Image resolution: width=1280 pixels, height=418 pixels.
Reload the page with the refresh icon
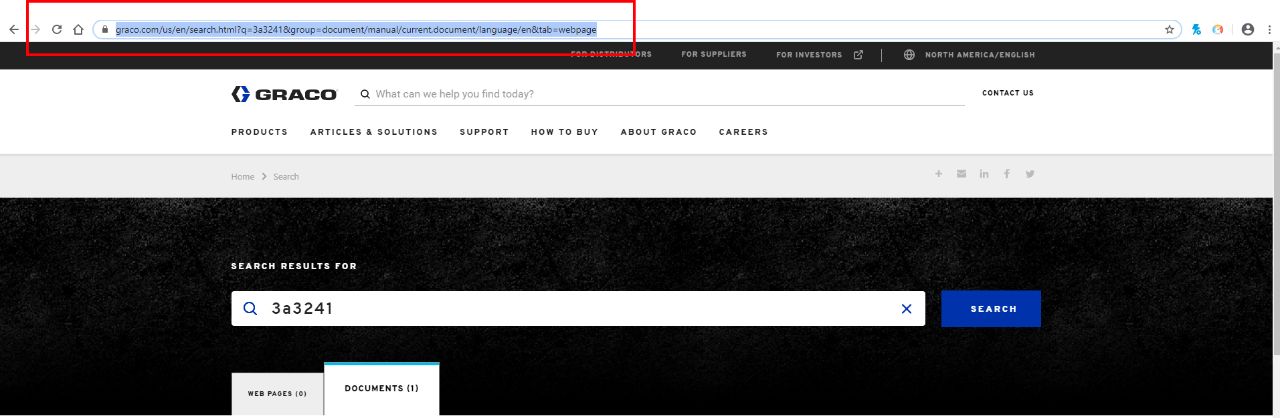click(57, 30)
